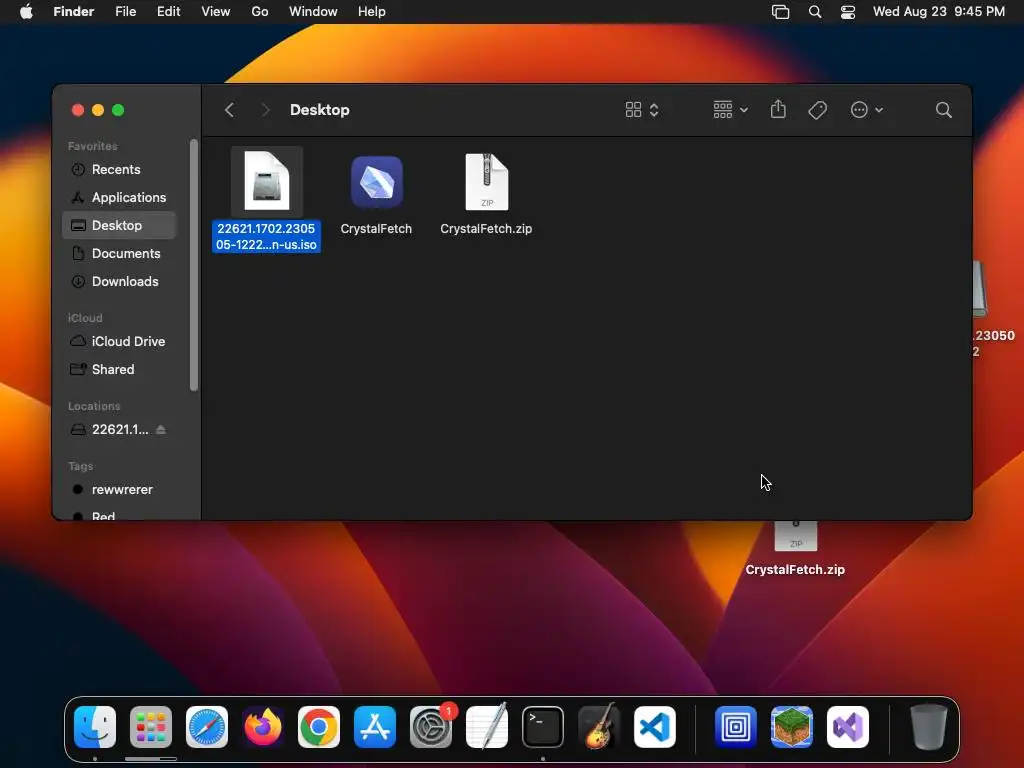Select the 22621.1702 ISO file icon

coord(266,181)
